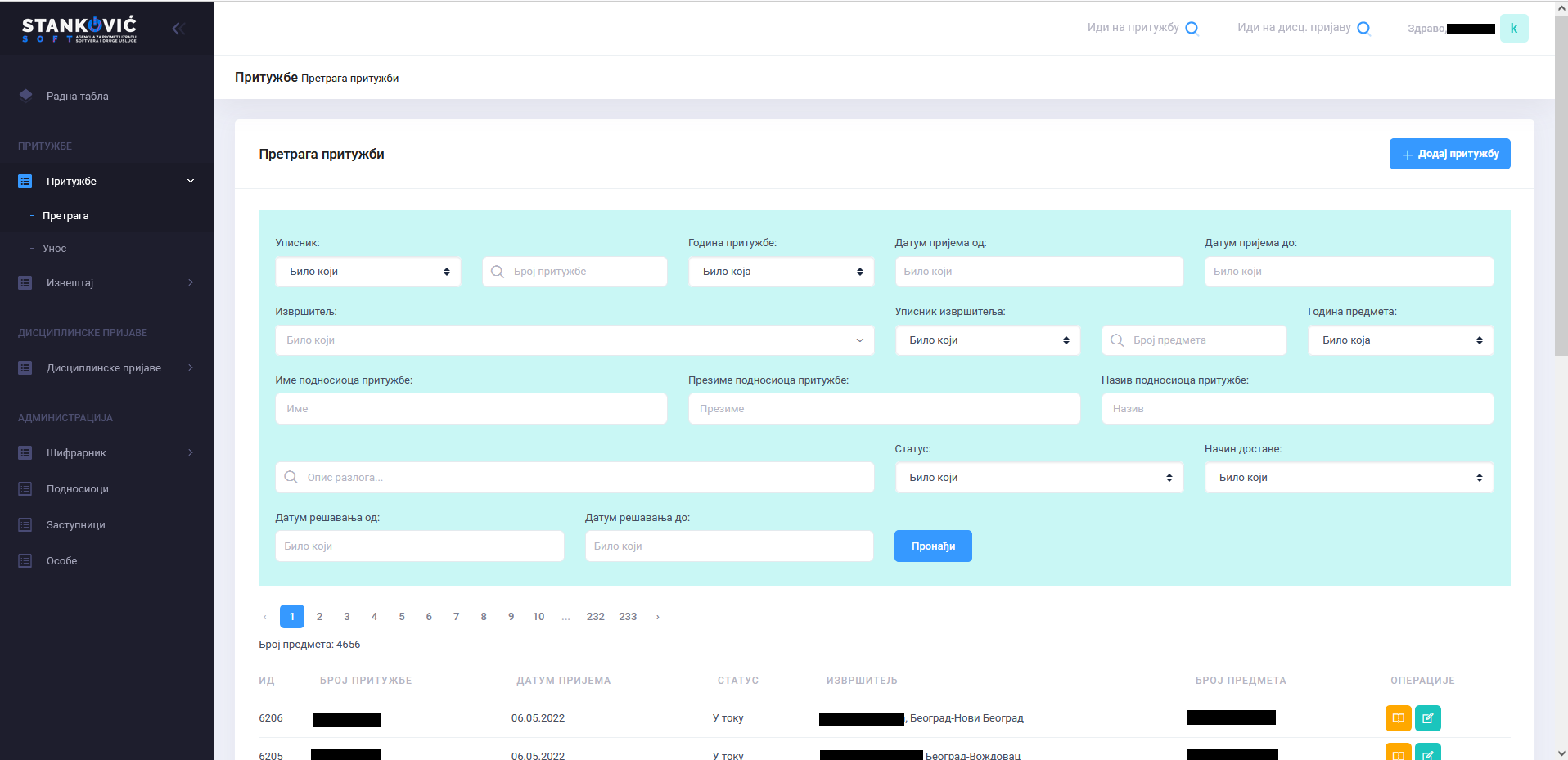
Task: Select Унос in the sidebar submenu
Action: (55, 249)
